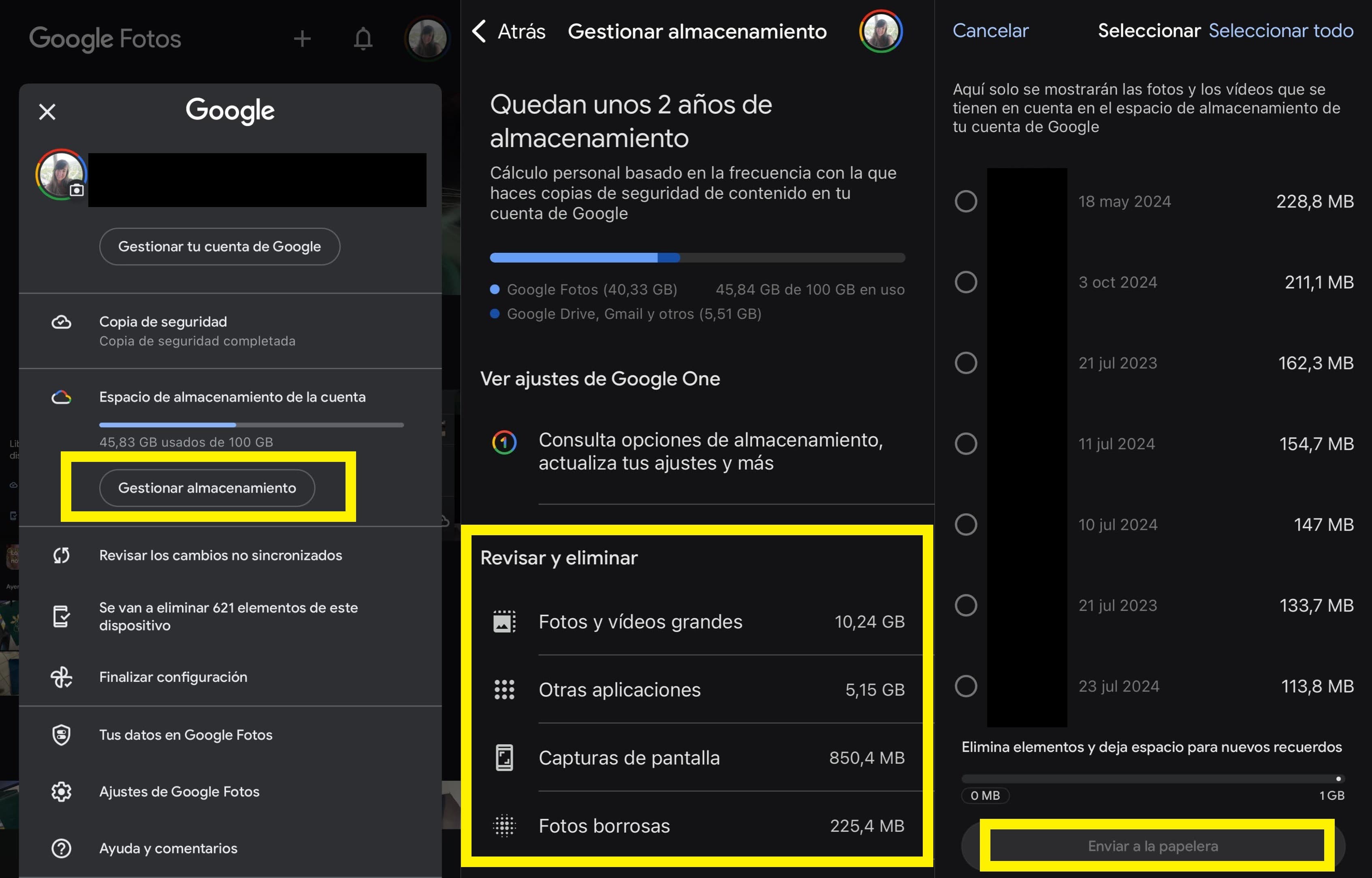Open Se van a eliminar 621 elementos
The image size is (1372, 878).
230,616
